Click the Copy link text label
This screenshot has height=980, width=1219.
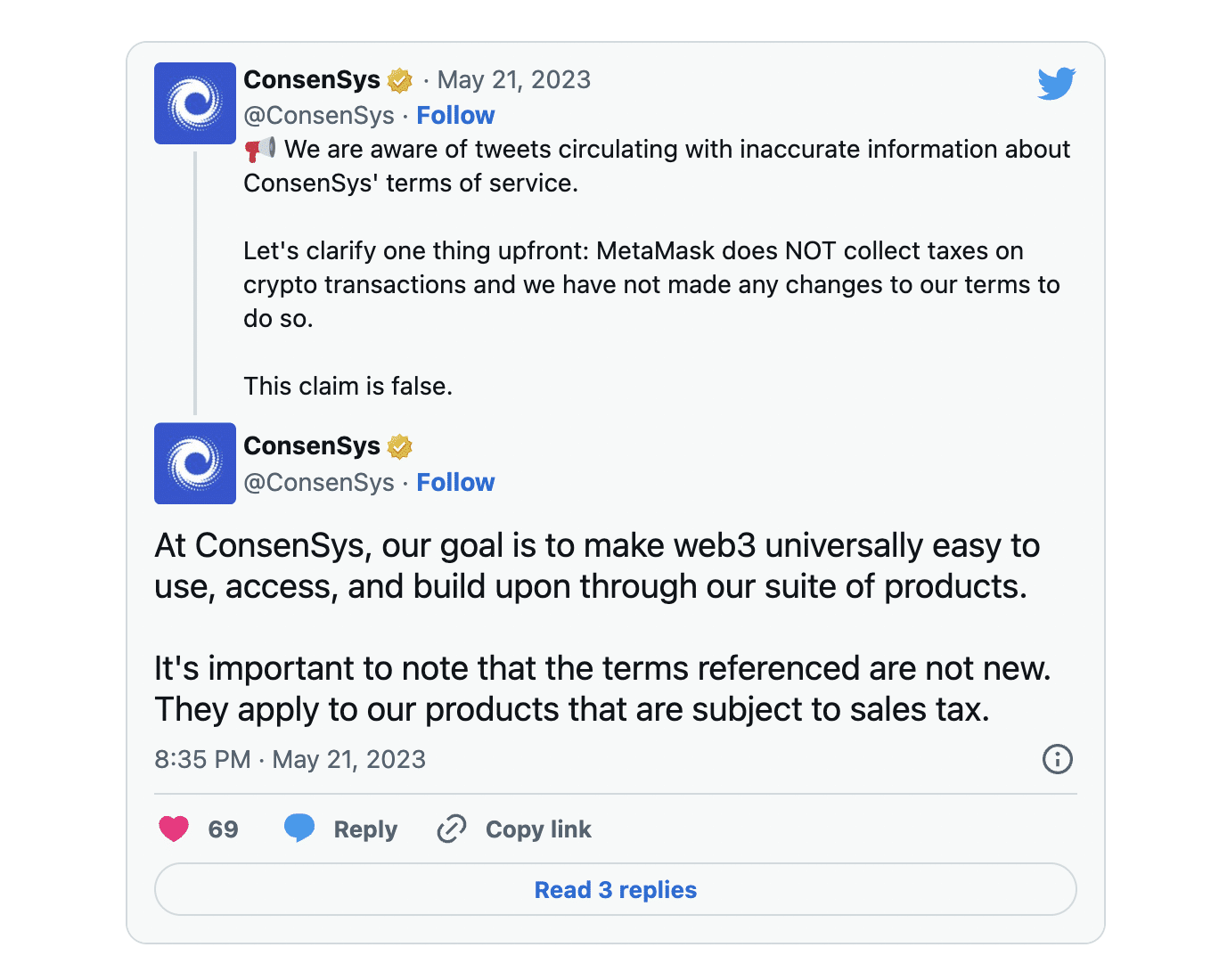537,829
